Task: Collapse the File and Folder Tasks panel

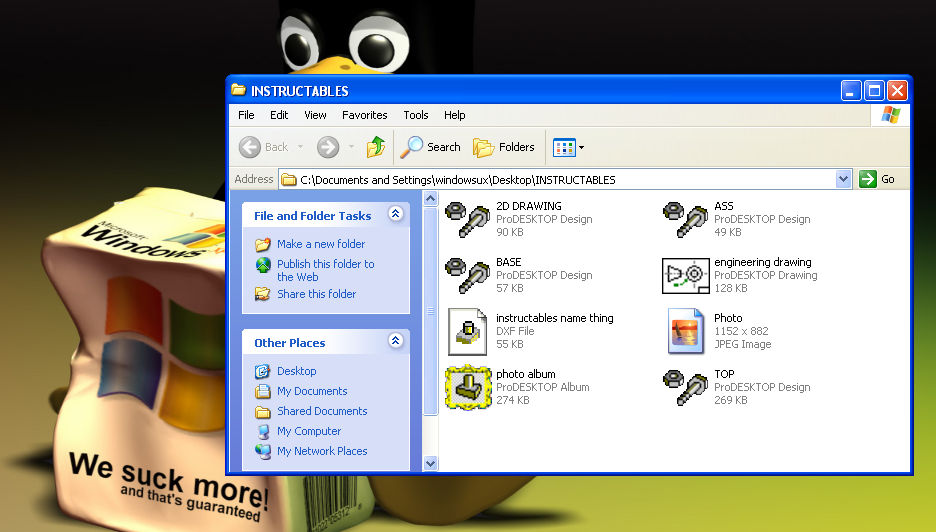Action: pyautogui.click(x=395, y=214)
